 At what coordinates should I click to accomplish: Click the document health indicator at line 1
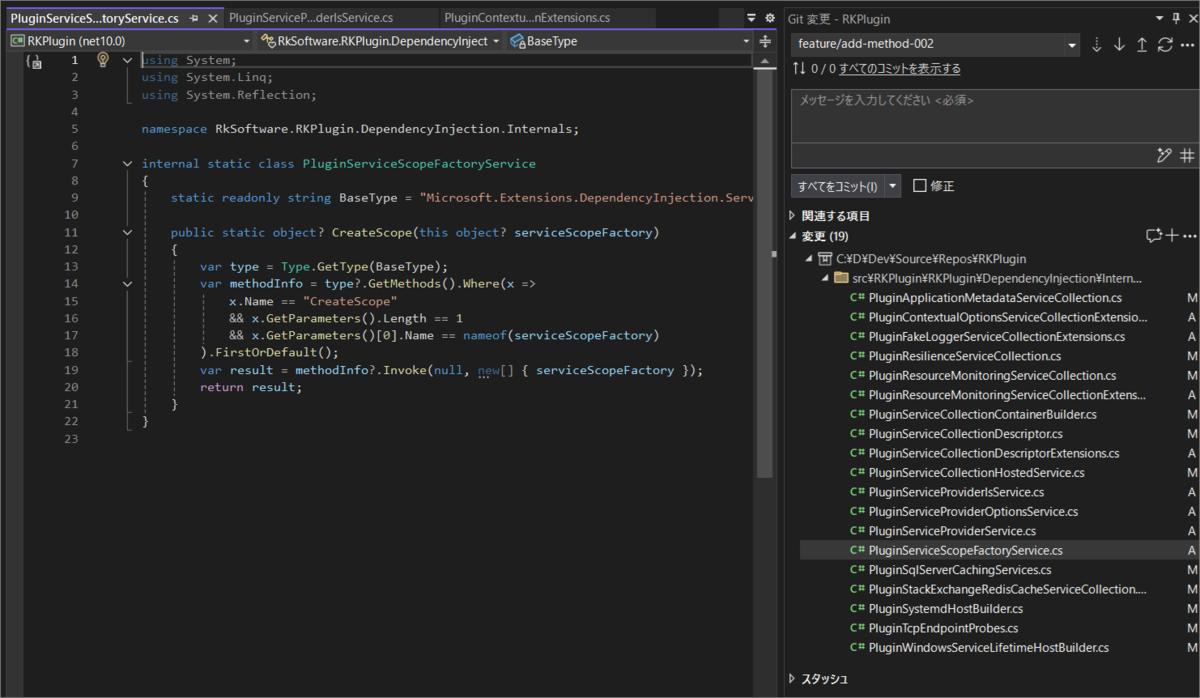[34, 61]
